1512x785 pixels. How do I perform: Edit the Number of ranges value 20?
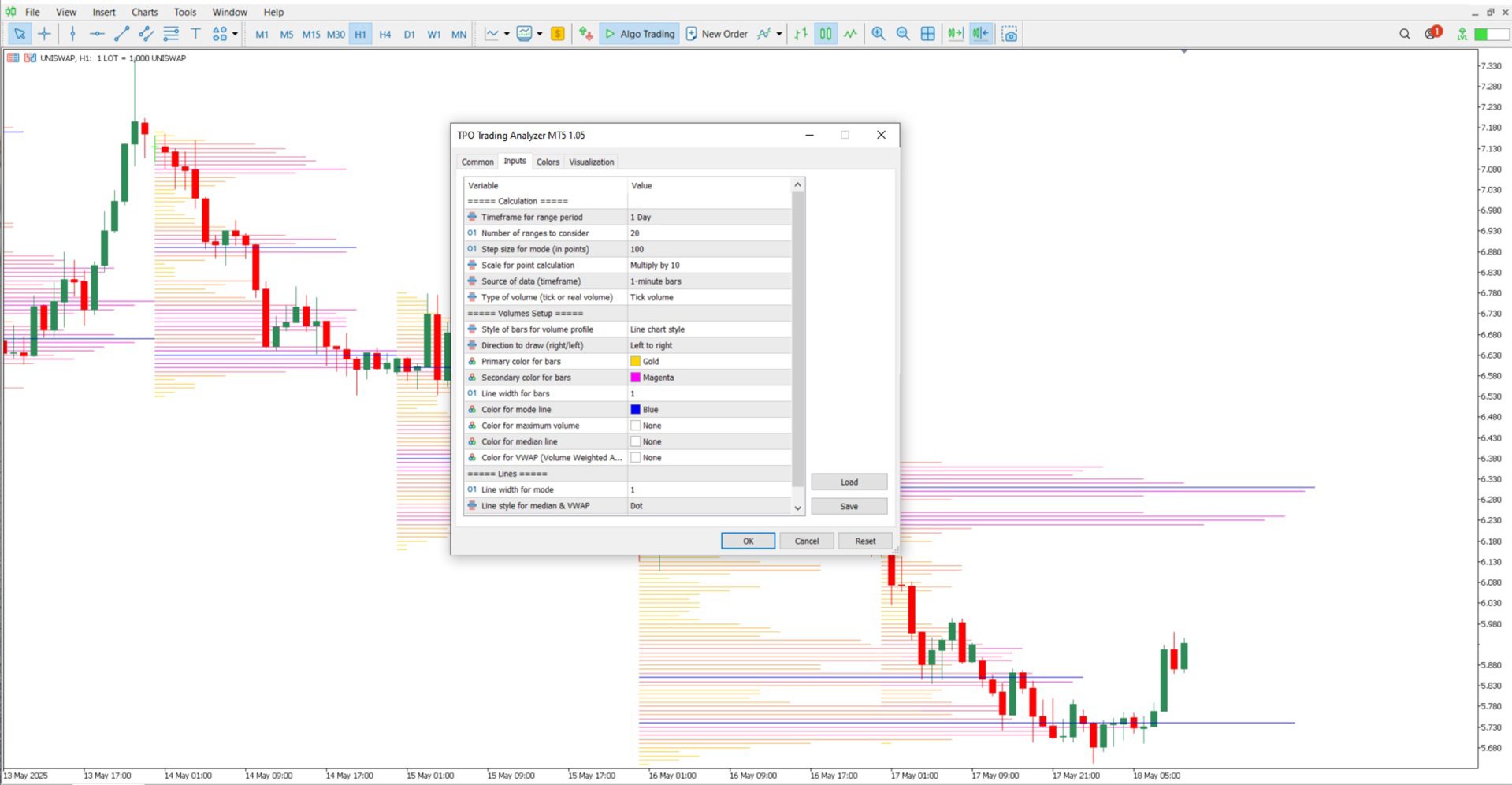click(709, 233)
